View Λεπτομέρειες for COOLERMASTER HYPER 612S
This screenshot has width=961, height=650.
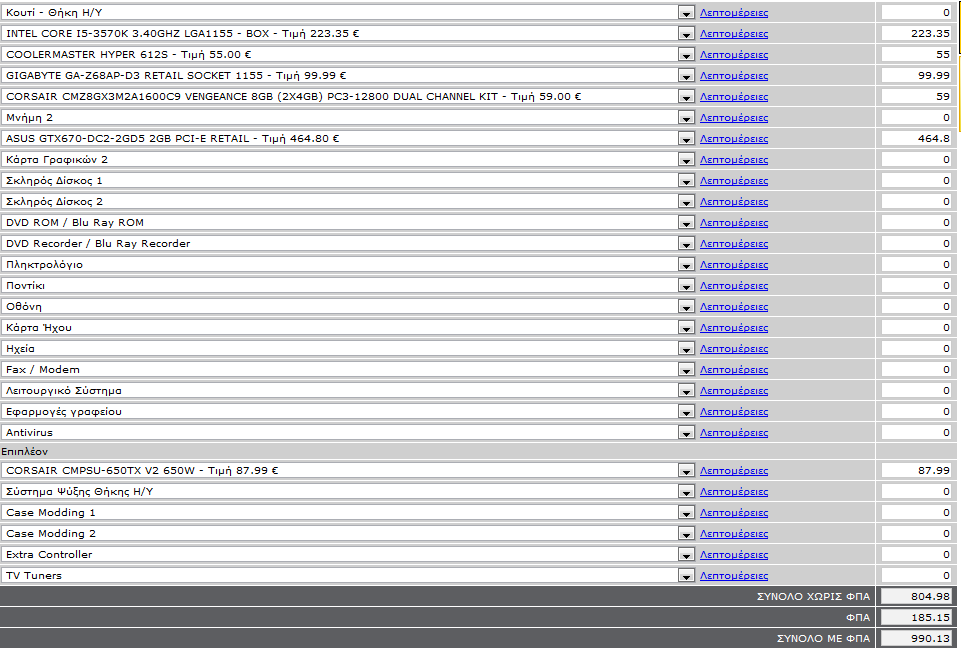[x=734, y=55]
